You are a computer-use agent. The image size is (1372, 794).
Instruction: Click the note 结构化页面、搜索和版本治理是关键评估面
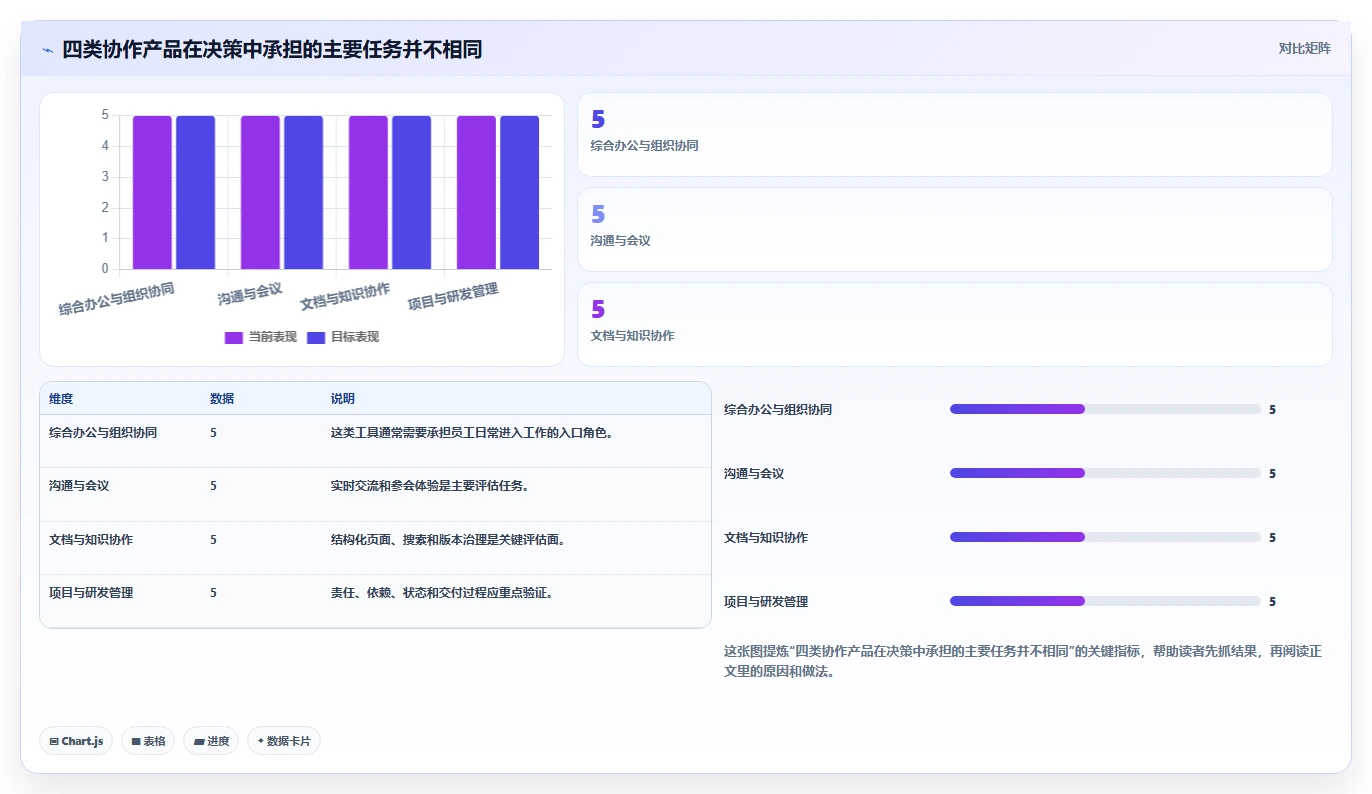pos(448,540)
